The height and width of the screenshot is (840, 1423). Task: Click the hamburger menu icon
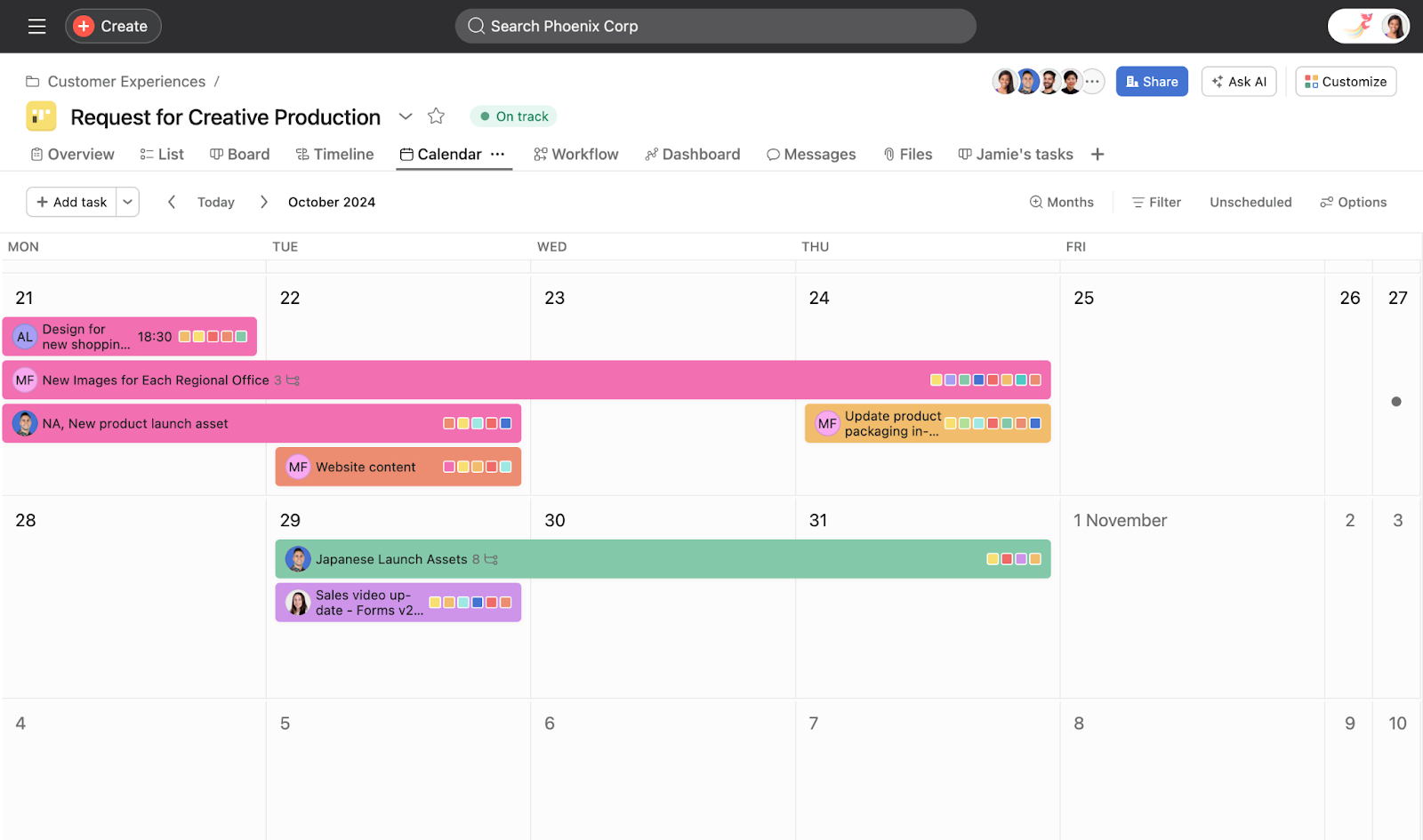(x=36, y=26)
